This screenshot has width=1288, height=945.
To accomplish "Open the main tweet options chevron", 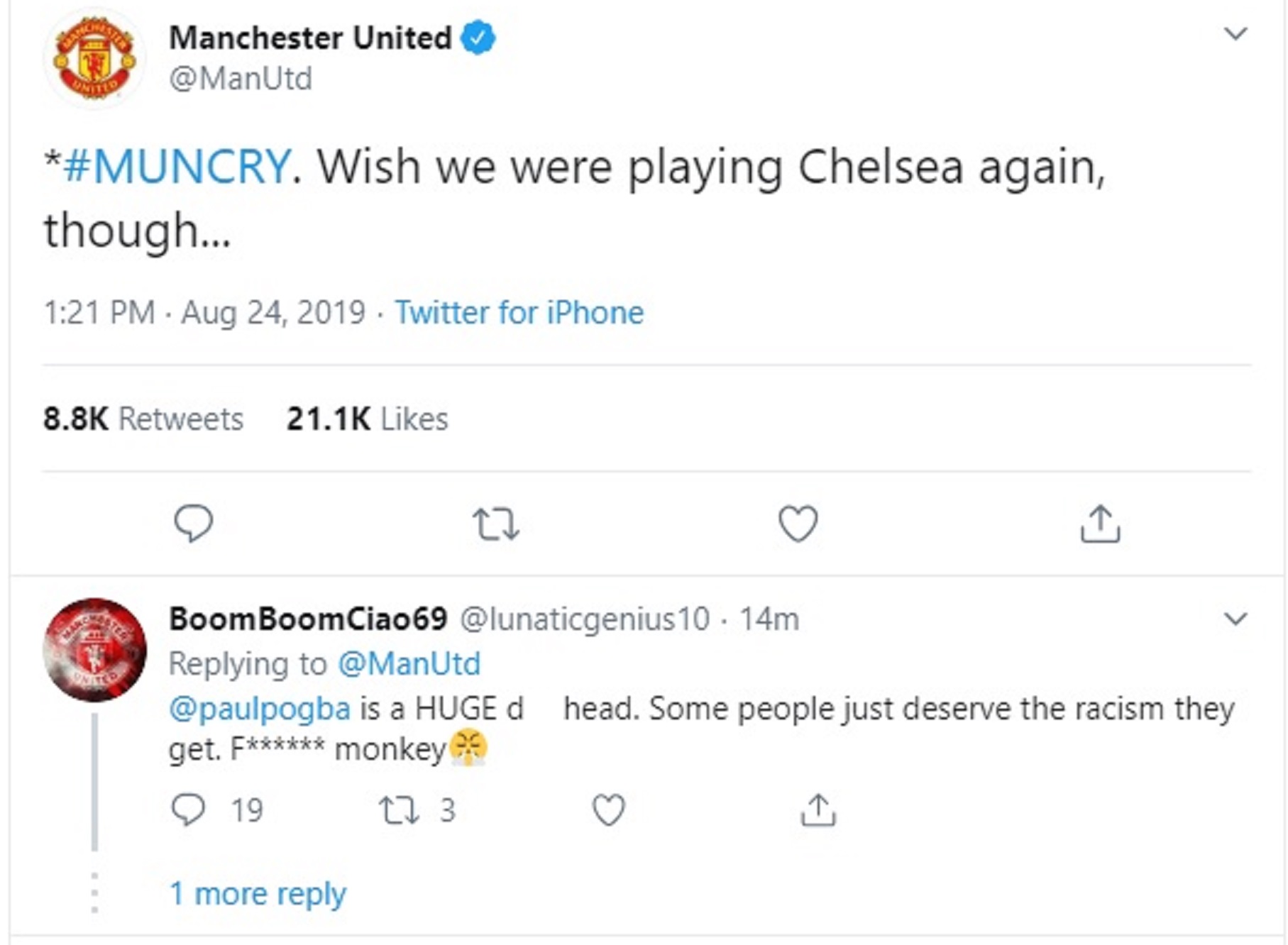I will tap(1235, 33).
